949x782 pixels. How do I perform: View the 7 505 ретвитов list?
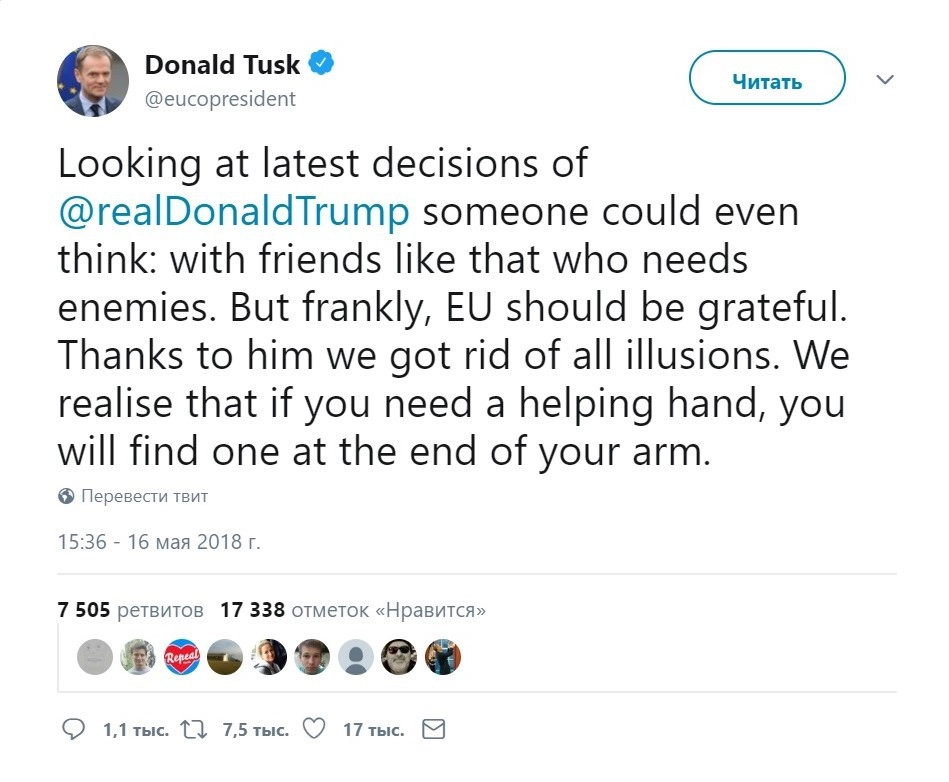[x=131, y=609]
